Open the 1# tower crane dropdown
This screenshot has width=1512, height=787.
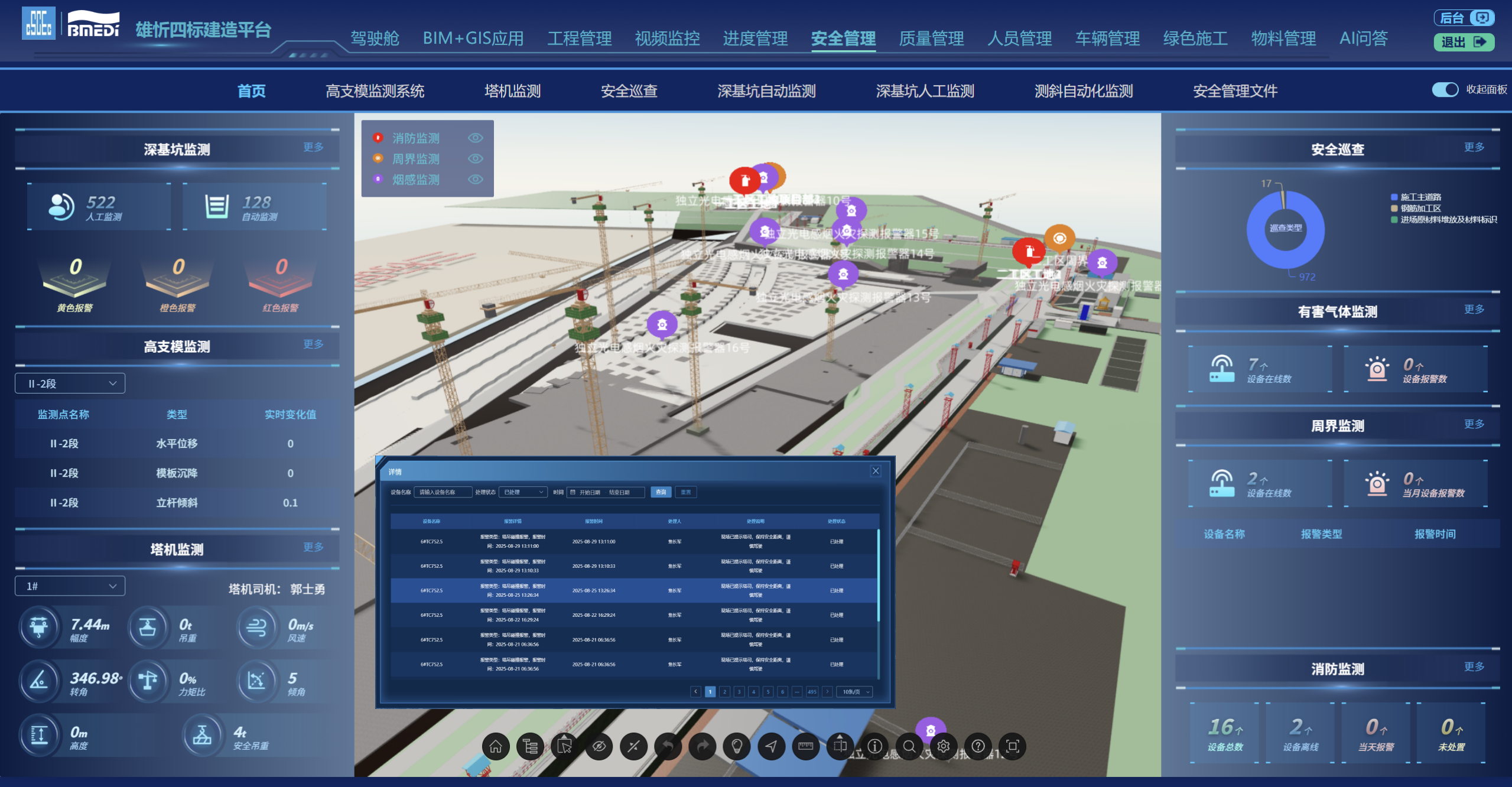tap(70, 586)
